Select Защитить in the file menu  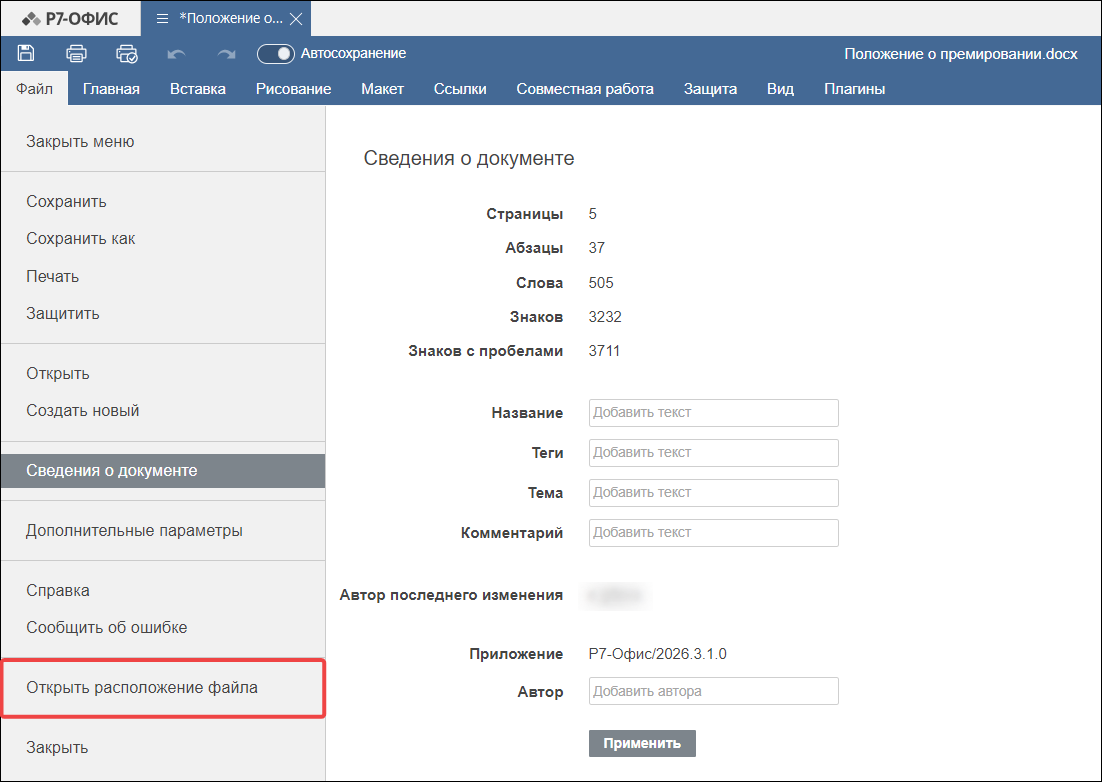click(x=163, y=313)
